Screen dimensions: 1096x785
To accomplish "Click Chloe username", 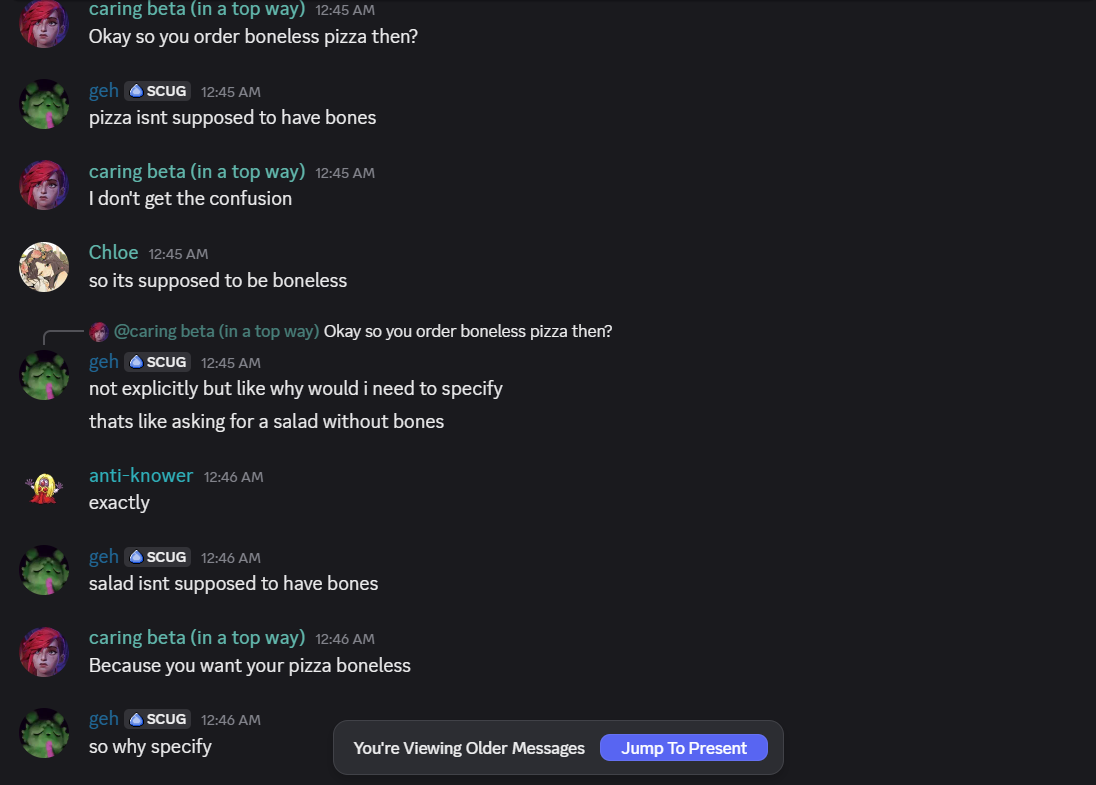I will (x=113, y=253).
